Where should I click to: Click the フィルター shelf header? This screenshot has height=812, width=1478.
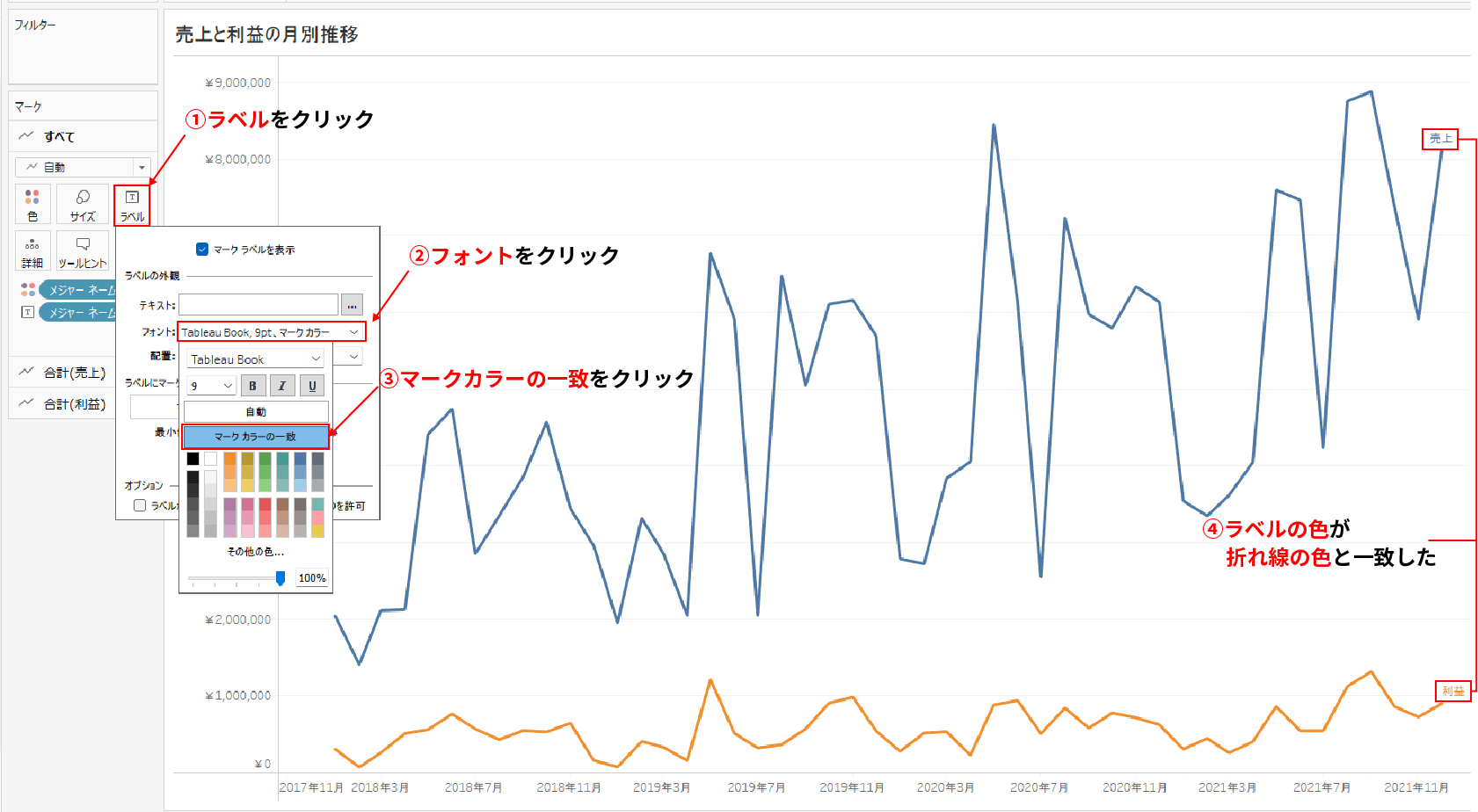(x=35, y=25)
